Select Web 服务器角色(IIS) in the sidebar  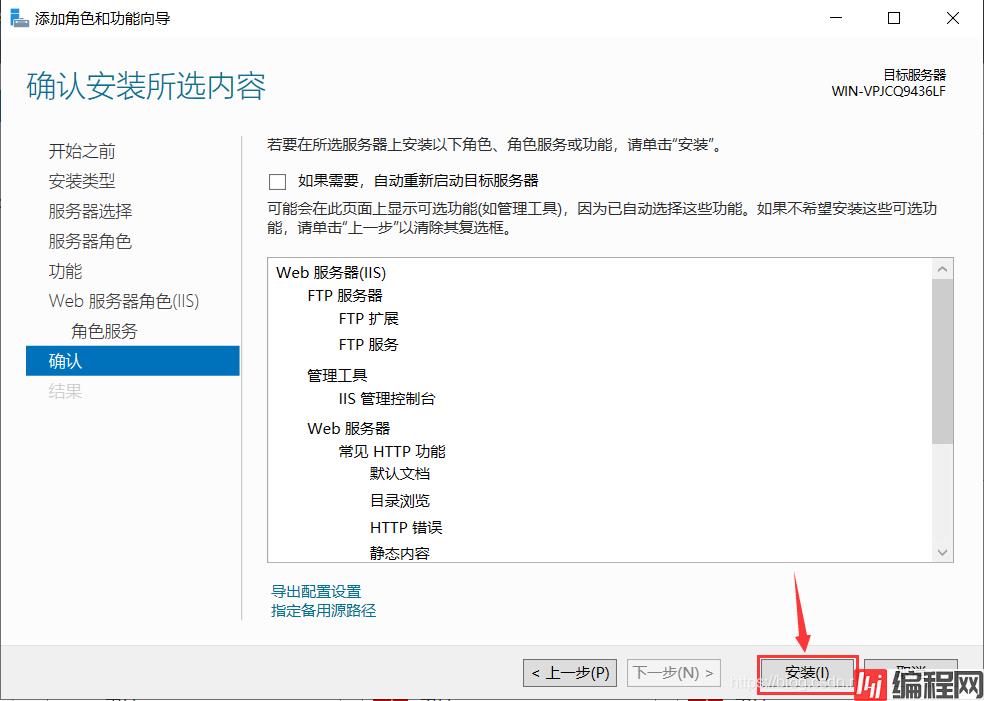click(124, 301)
